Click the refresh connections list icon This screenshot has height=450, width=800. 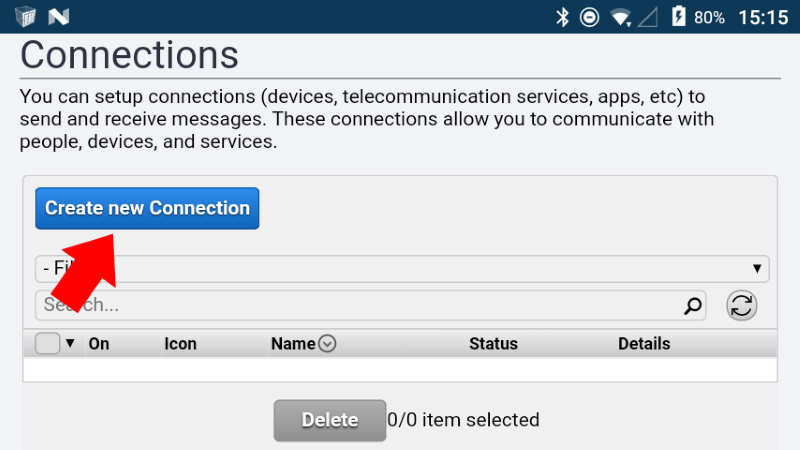[741, 306]
